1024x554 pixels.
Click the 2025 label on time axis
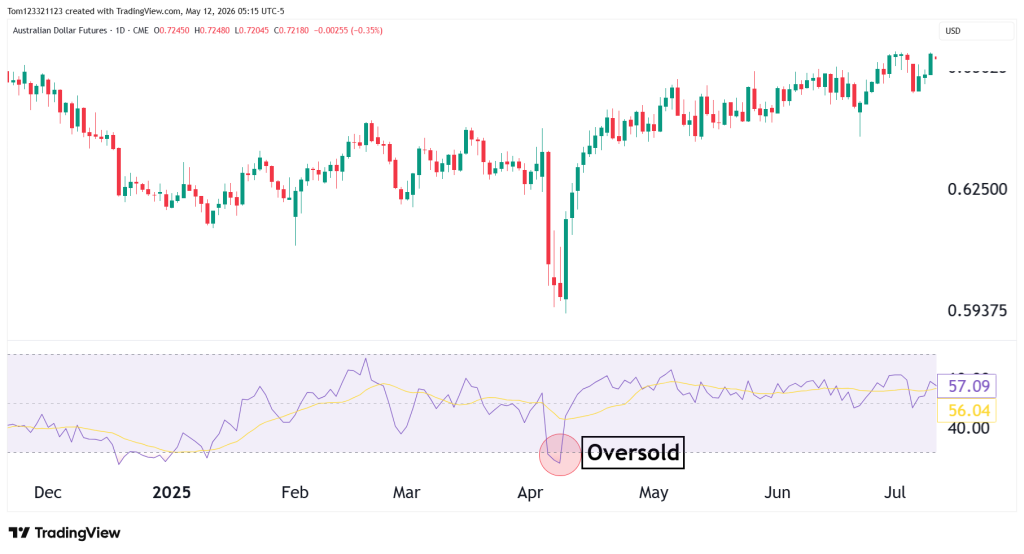point(171,493)
